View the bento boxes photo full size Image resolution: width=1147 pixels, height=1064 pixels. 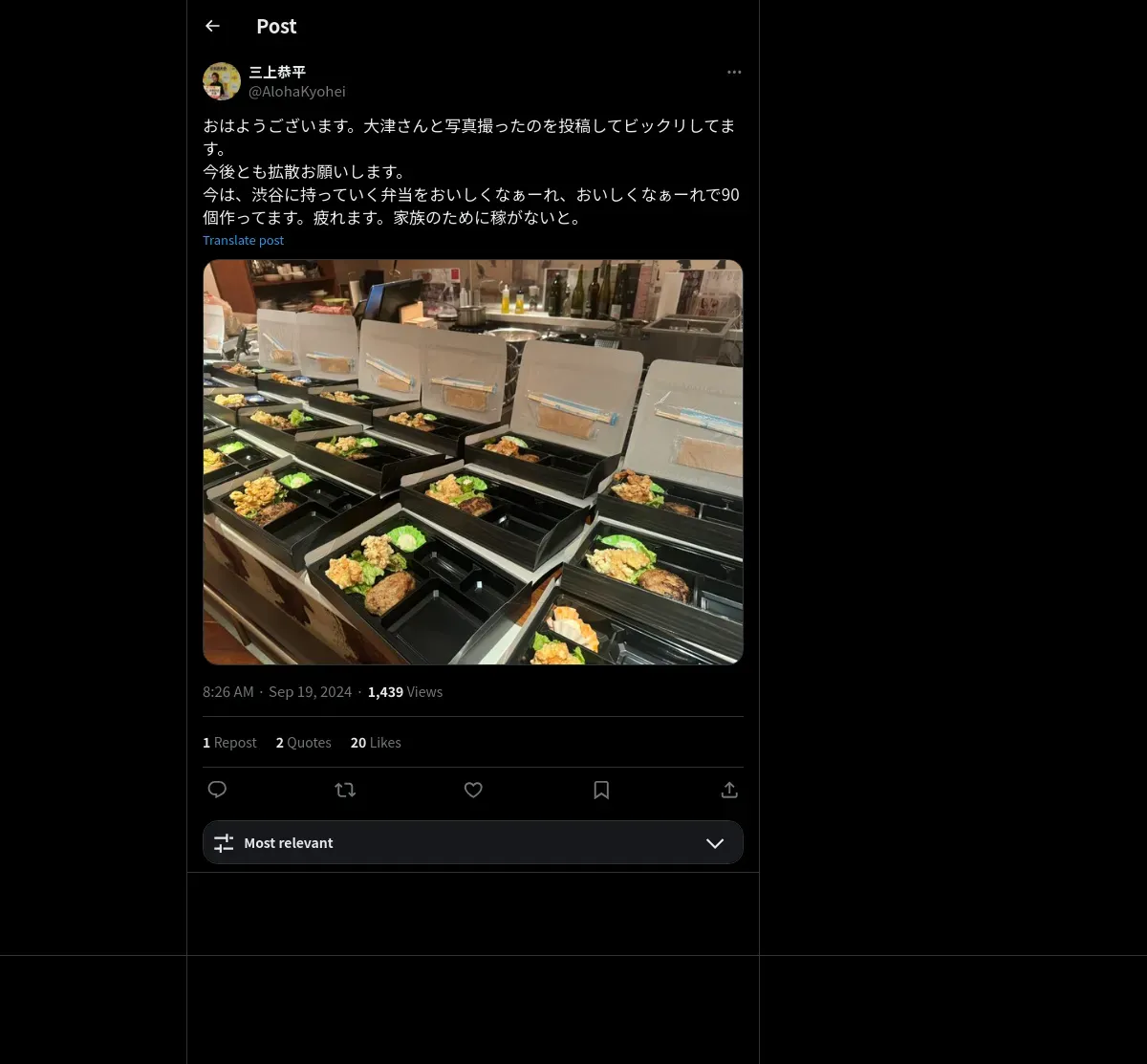(473, 462)
